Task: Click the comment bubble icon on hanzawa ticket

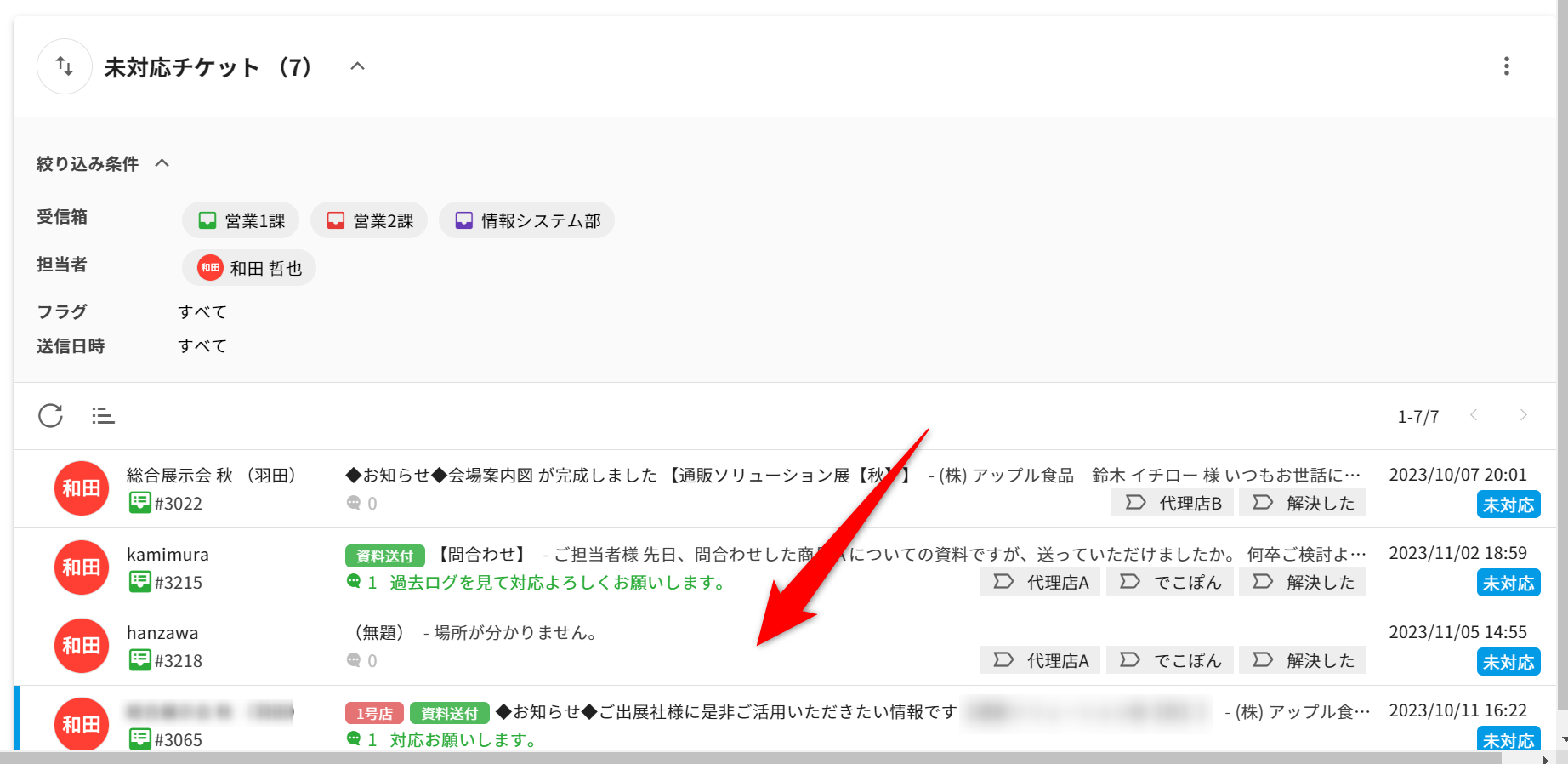Action: (x=354, y=661)
